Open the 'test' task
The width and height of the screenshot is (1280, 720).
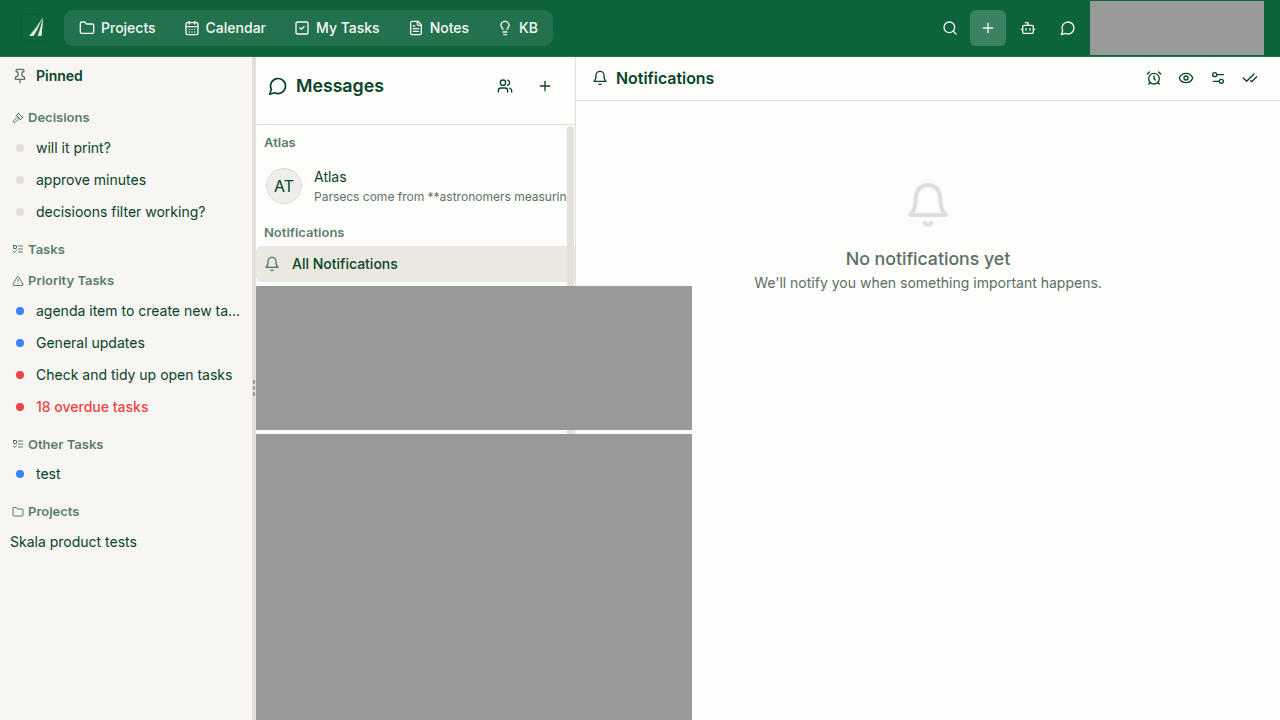(48, 474)
